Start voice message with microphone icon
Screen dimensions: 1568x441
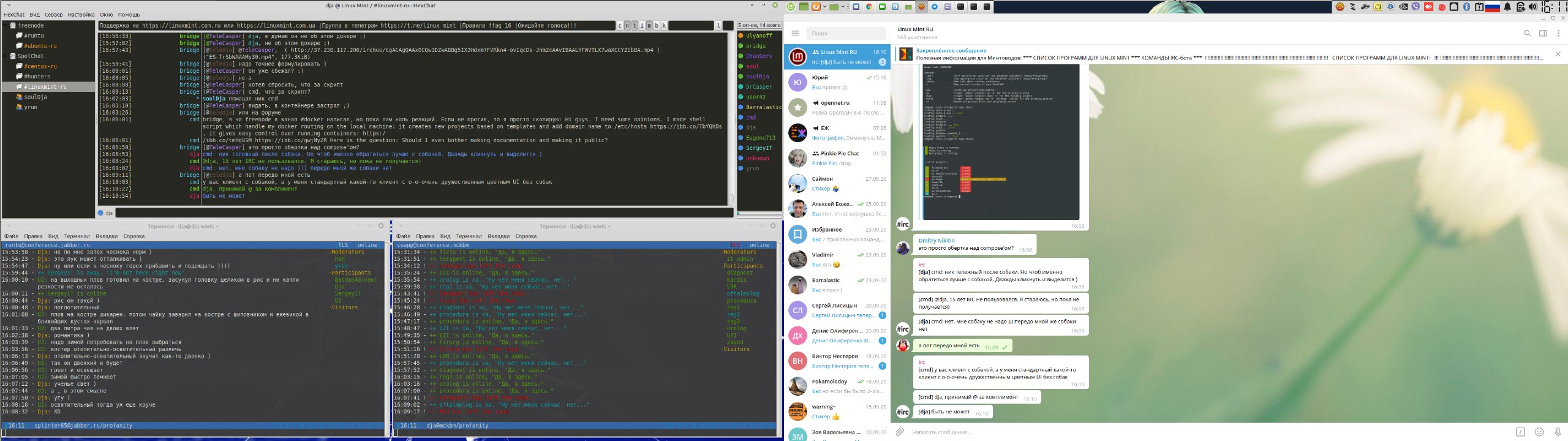click(x=1558, y=432)
